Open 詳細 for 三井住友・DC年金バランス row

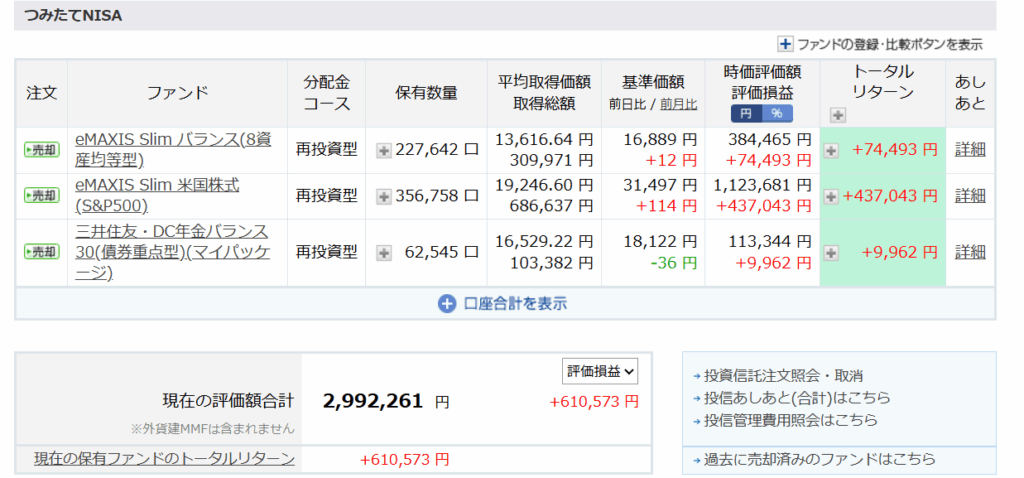[x=970, y=251]
